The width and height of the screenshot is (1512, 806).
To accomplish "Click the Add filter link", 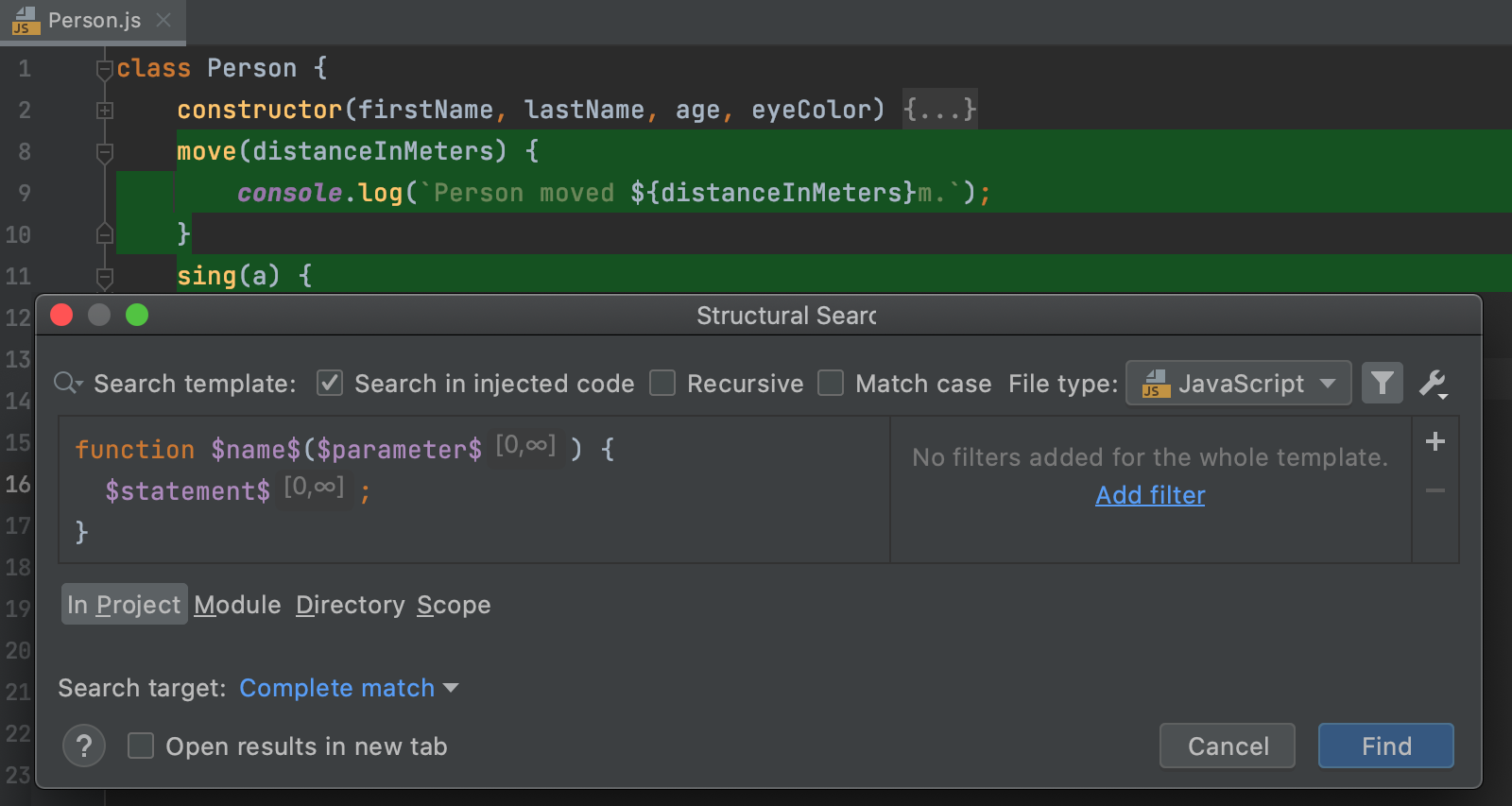I will tap(1150, 495).
